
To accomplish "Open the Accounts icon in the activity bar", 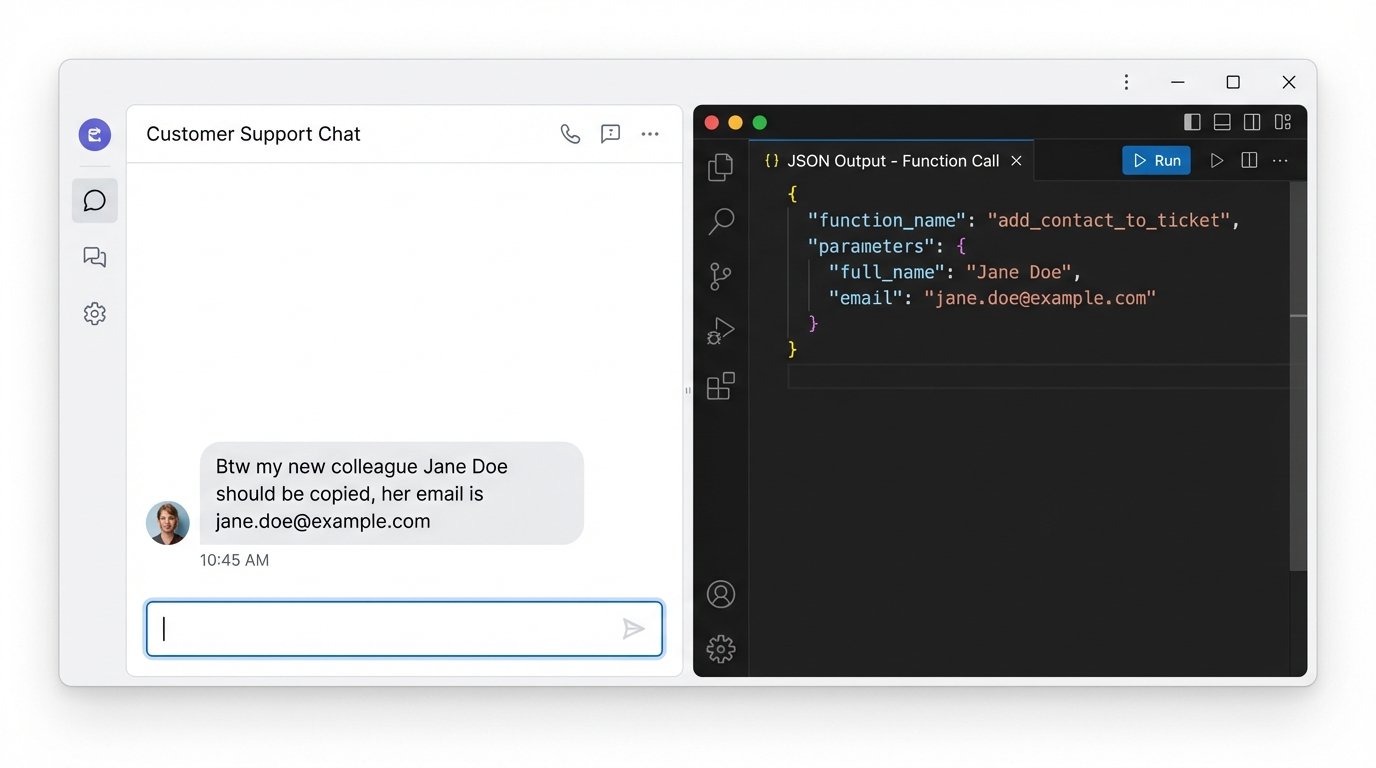I will (721, 593).
